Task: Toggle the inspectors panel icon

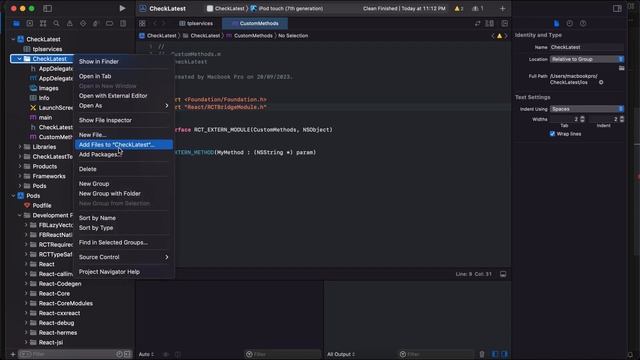Action: (x=617, y=8)
